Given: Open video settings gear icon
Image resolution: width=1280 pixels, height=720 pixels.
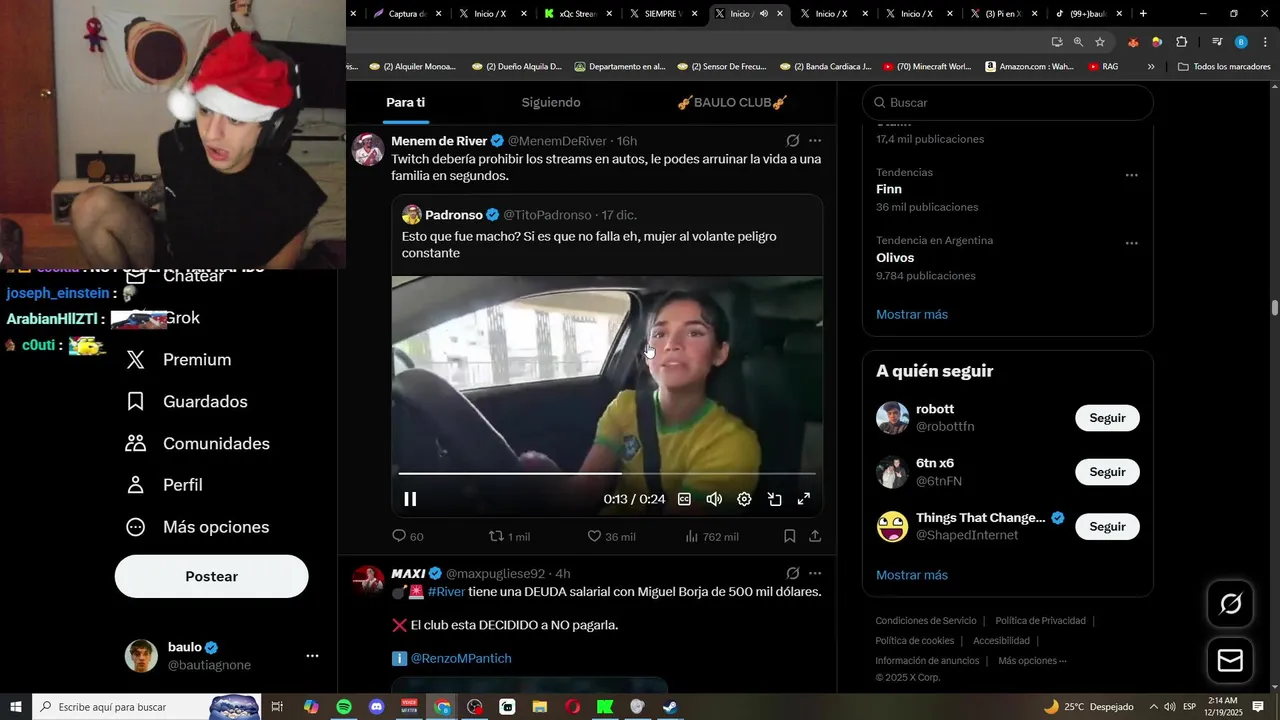Looking at the screenshot, I should 744,499.
